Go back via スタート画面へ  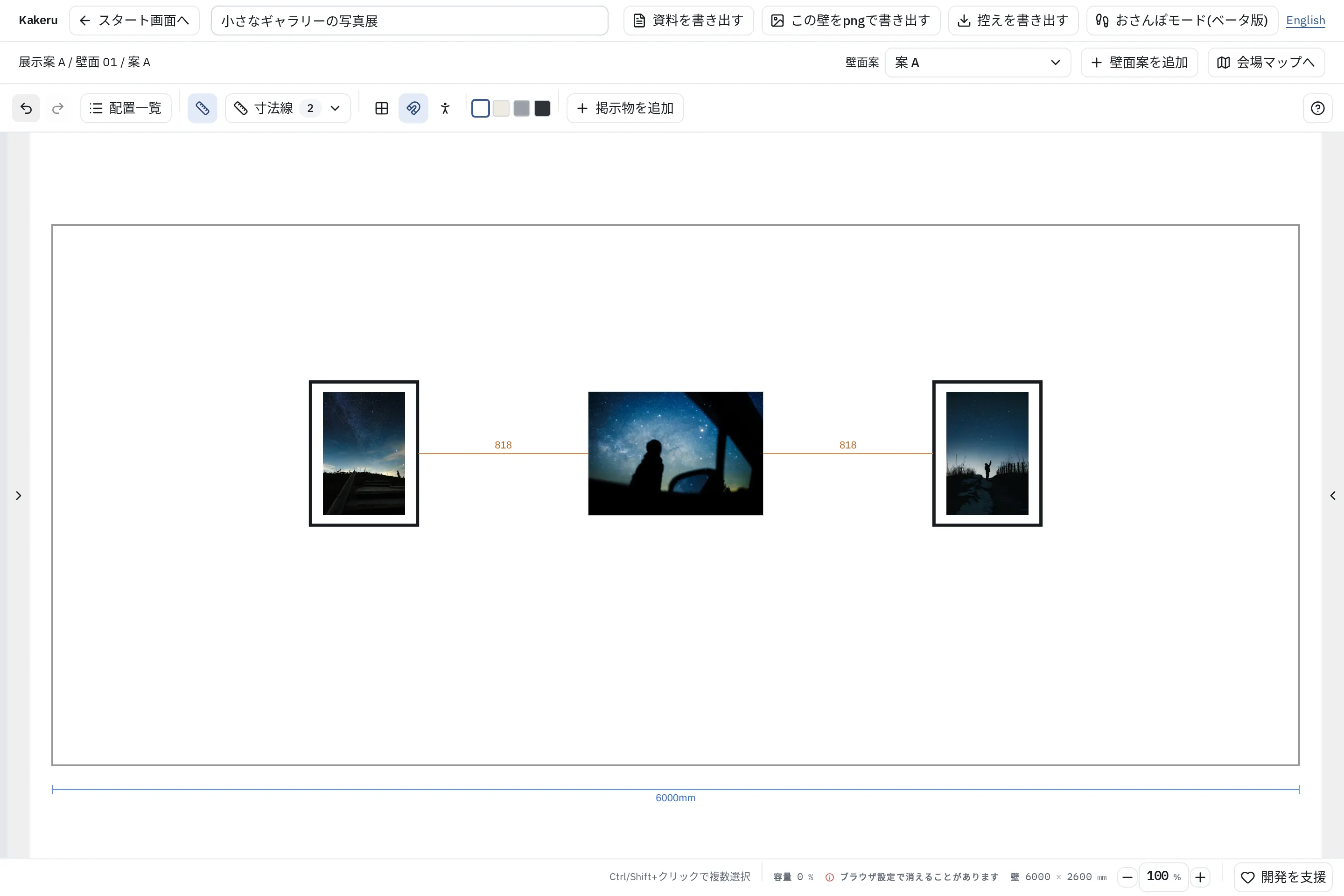[134, 21]
